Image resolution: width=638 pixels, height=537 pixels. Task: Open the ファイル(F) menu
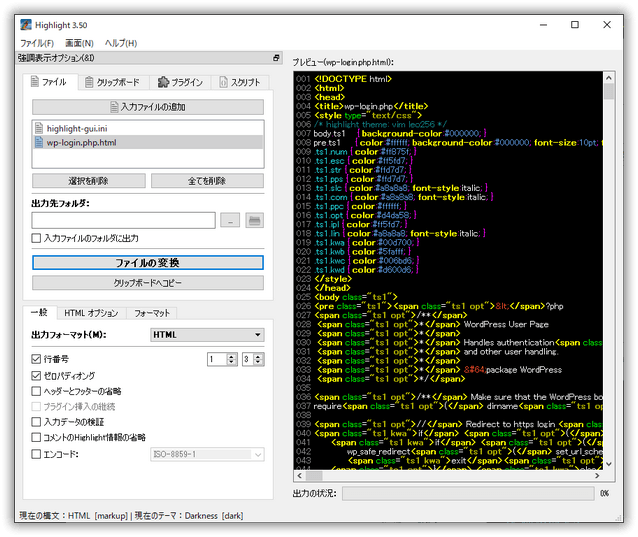click(36, 43)
